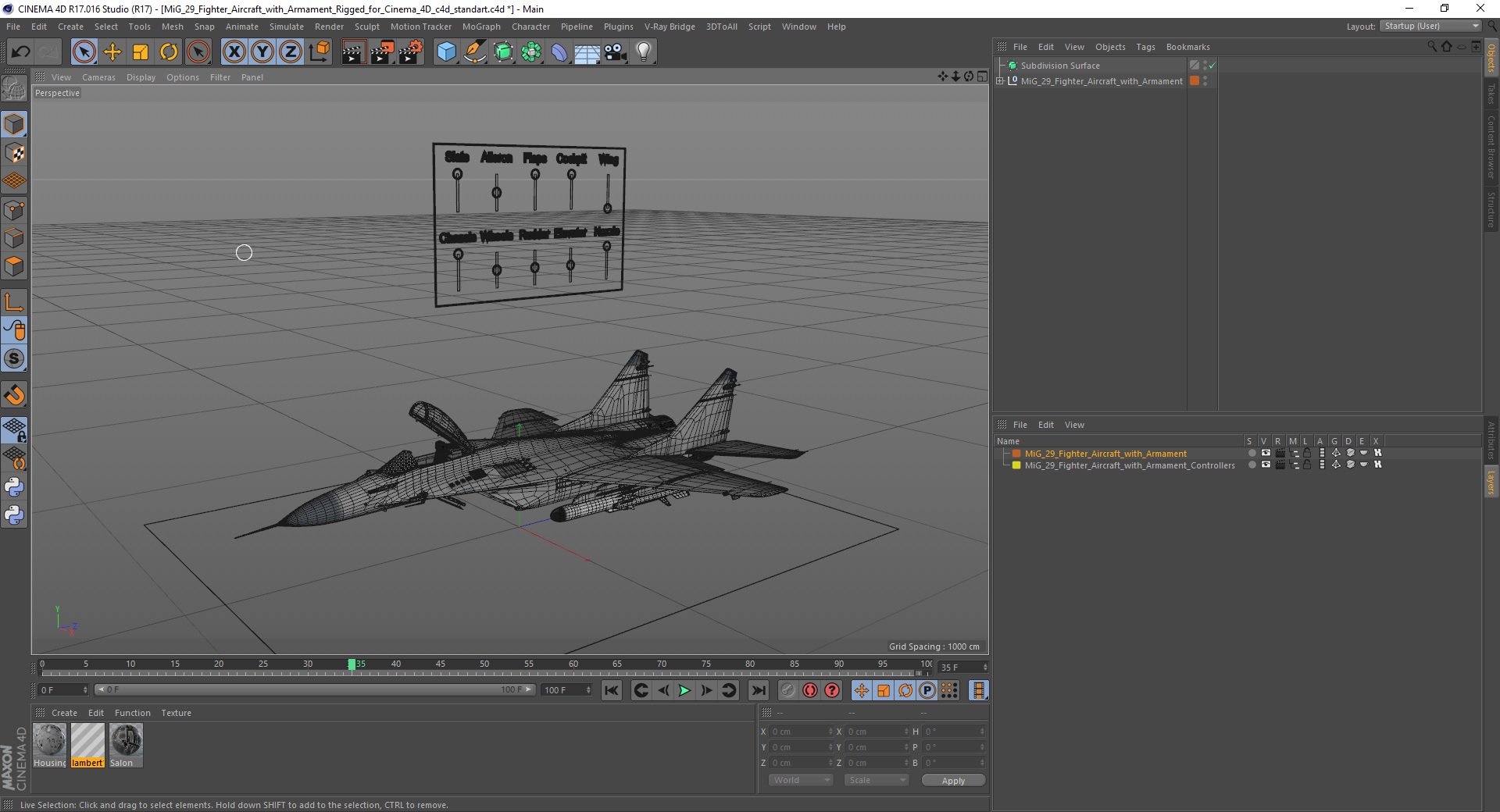The image size is (1500, 812).
Task: Toggle Subdivision Surface enable checkmark
Action: (1212, 66)
